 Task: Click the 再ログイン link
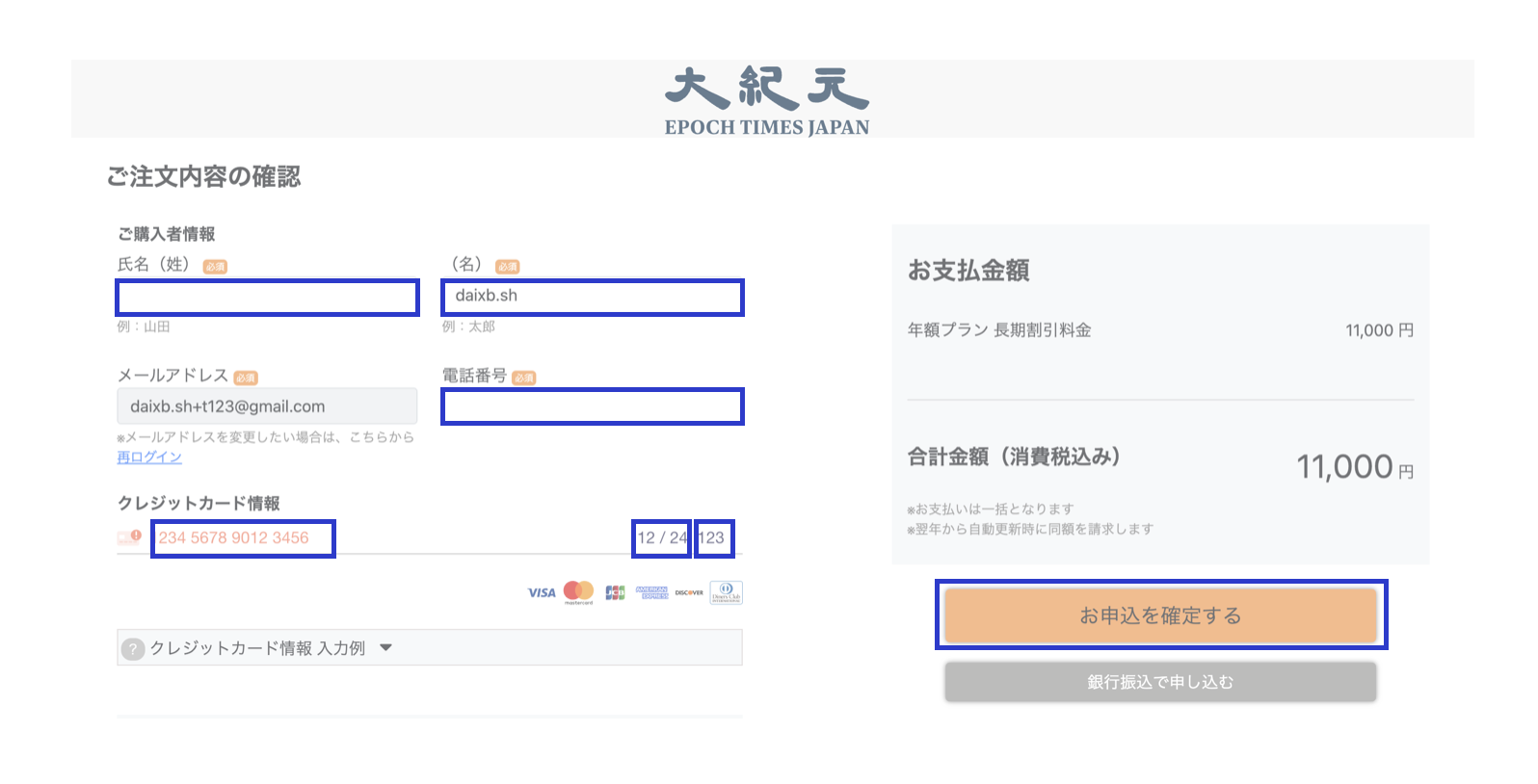click(149, 457)
